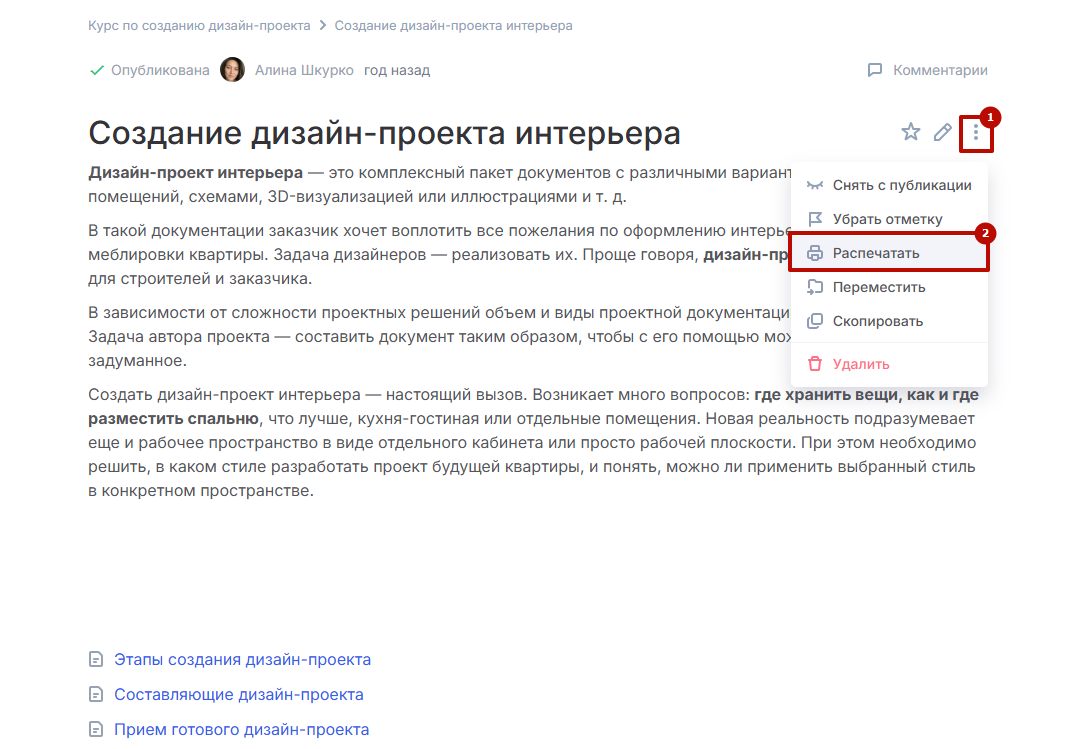Click the copy icon beside Скопировать
The width and height of the screenshot is (1068, 749).
815,321
